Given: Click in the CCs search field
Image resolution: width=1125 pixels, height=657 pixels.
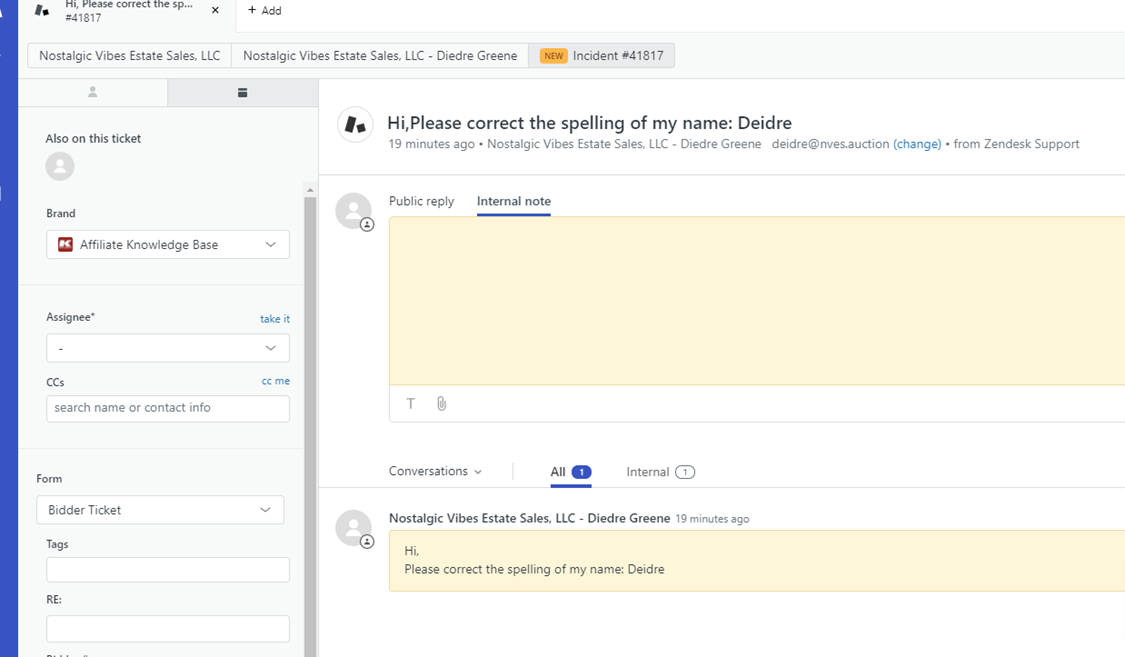Looking at the screenshot, I should tap(168, 408).
